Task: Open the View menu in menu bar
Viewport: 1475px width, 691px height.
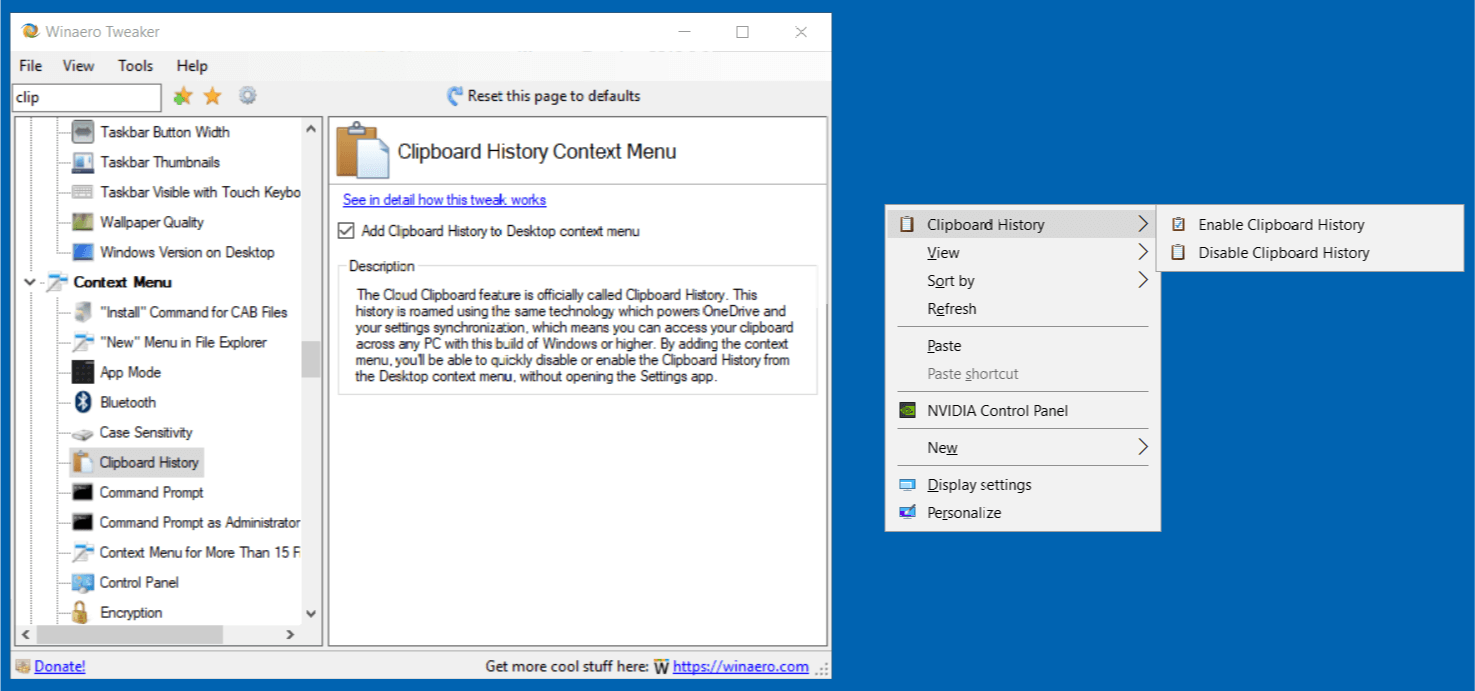Action: [78, 66]
